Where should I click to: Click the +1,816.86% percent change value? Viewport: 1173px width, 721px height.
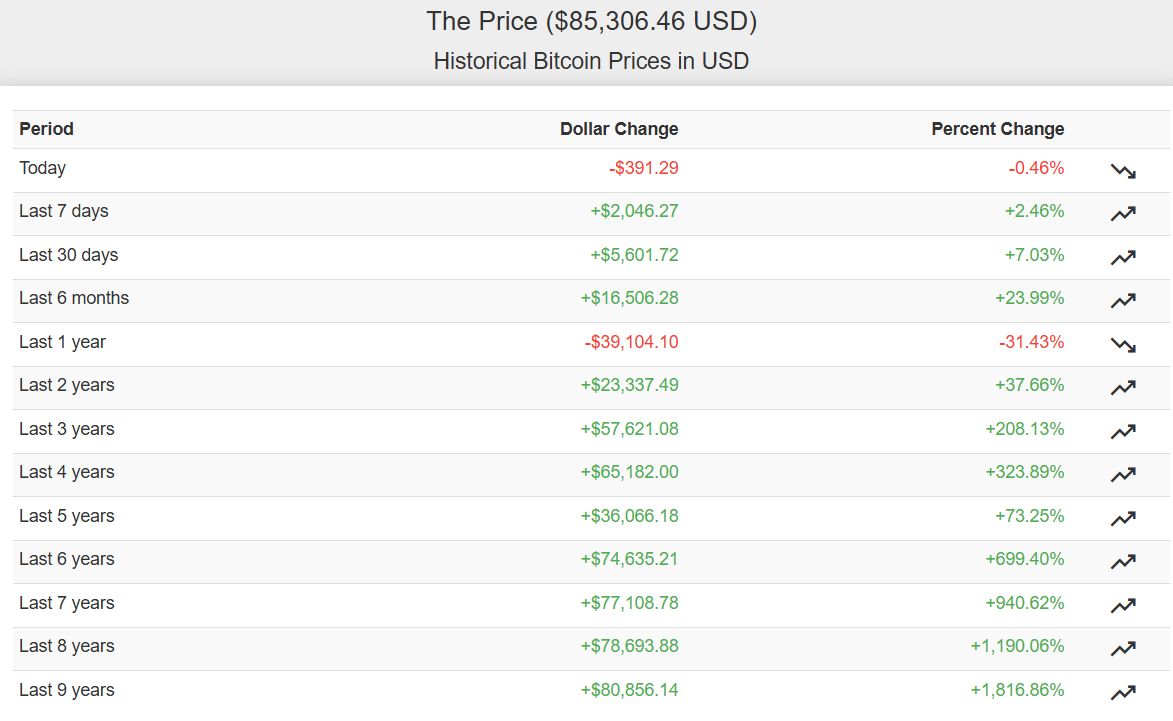point(1017,690)
